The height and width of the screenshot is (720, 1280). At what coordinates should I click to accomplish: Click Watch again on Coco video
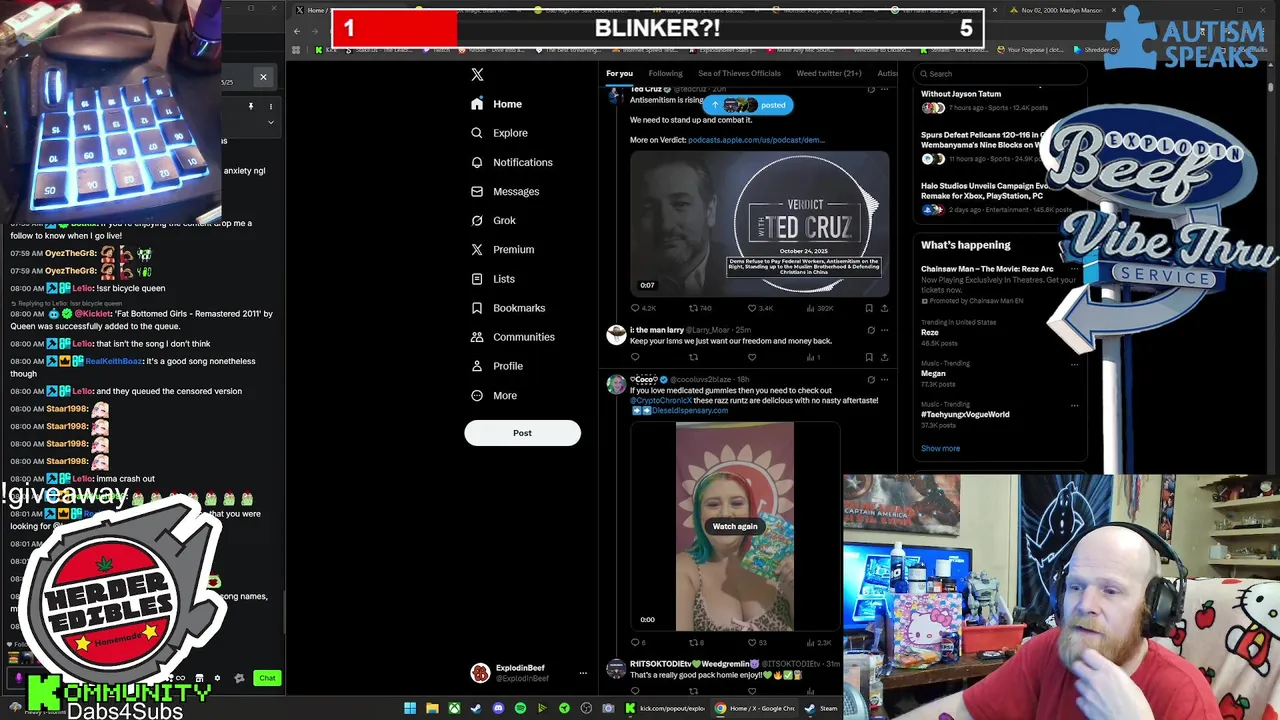coord(735,526)
